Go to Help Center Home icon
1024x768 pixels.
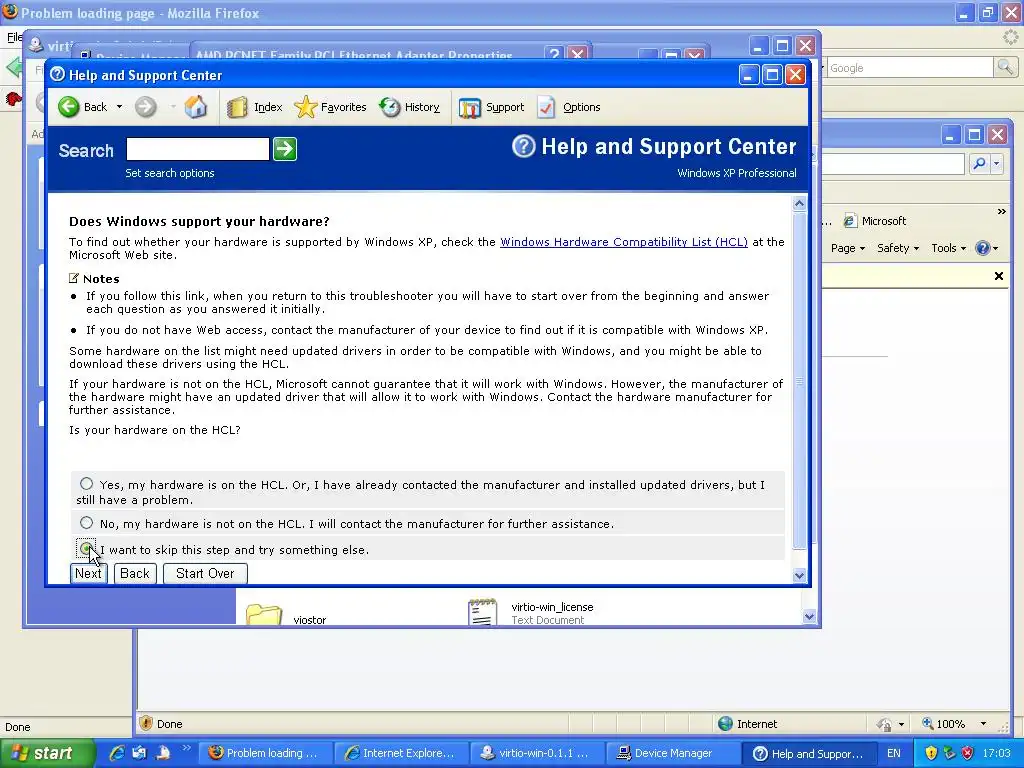pos(195,107)
